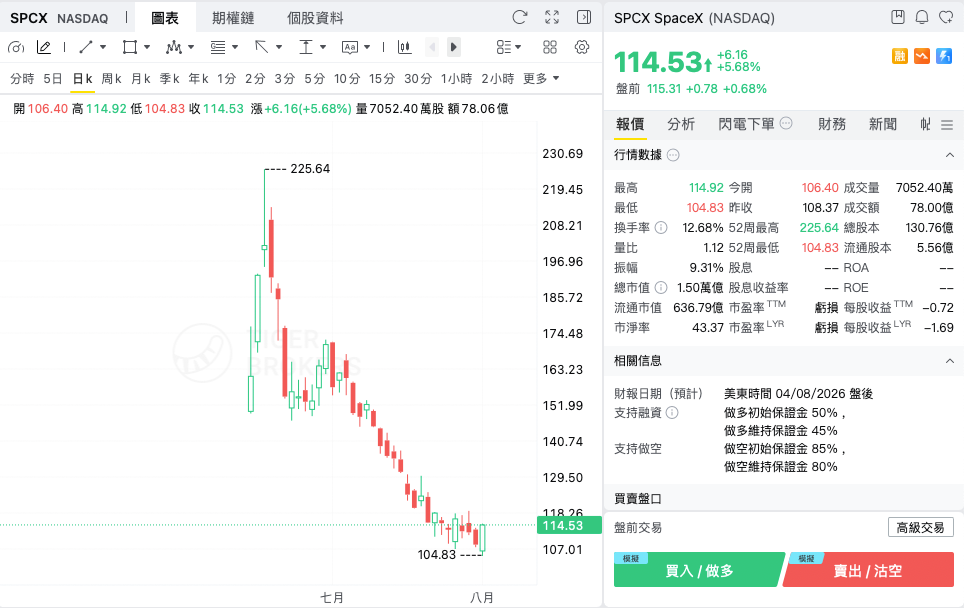Select the 5日 timeframe
This screenshot has height=608, width=964.
coord(53,79)
